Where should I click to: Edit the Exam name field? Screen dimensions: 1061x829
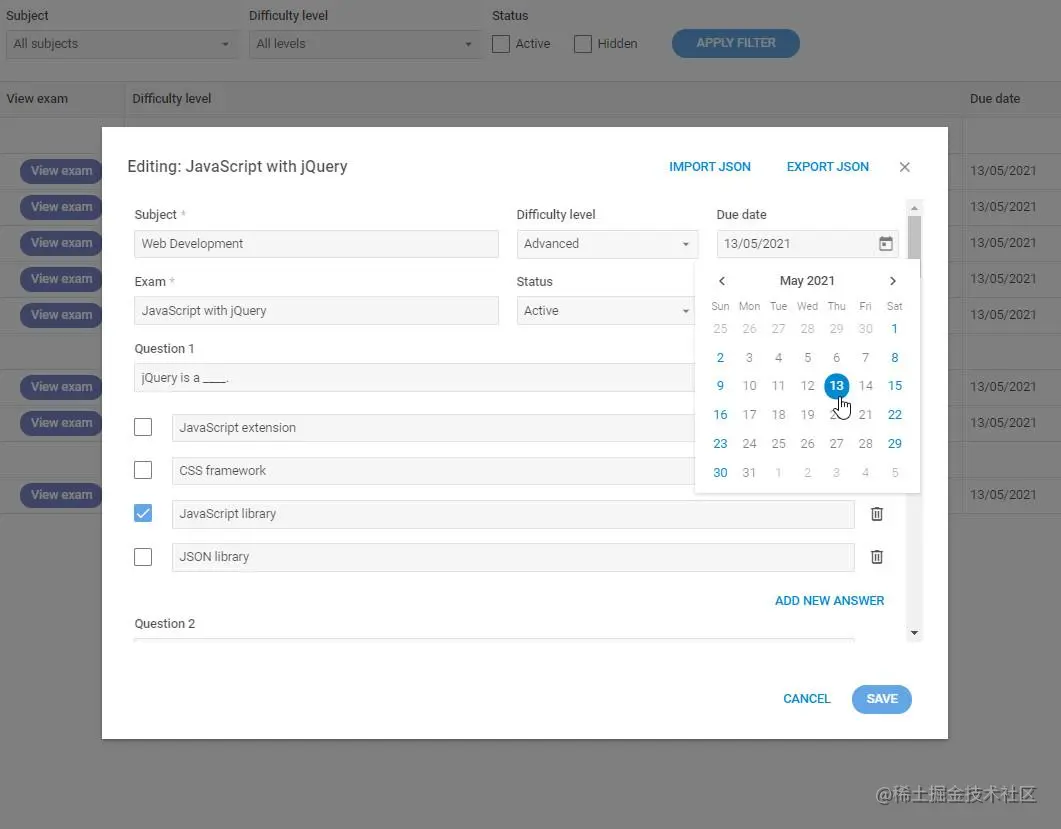pos(316,311)
